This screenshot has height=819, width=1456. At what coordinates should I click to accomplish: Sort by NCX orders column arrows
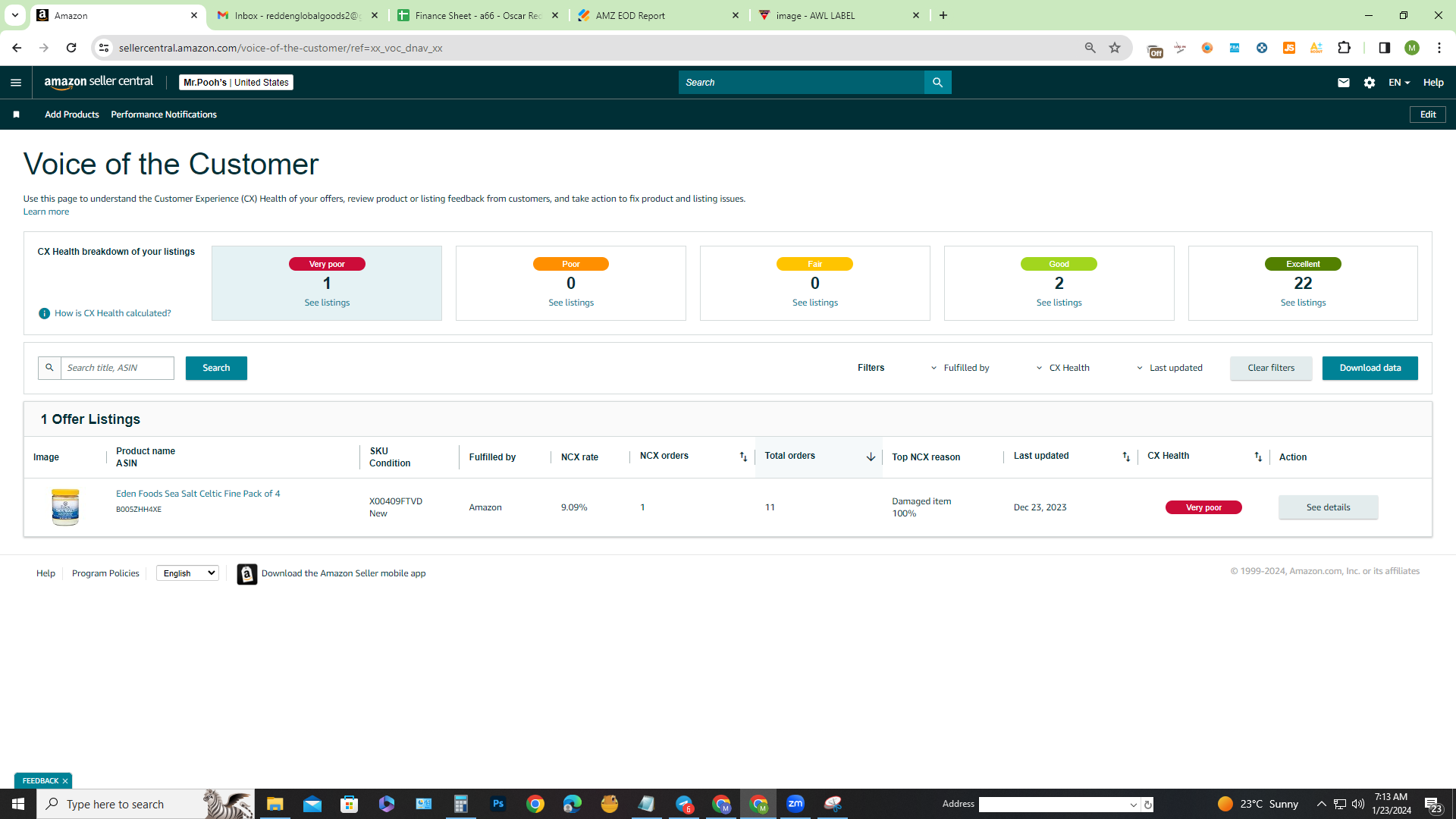743,457
